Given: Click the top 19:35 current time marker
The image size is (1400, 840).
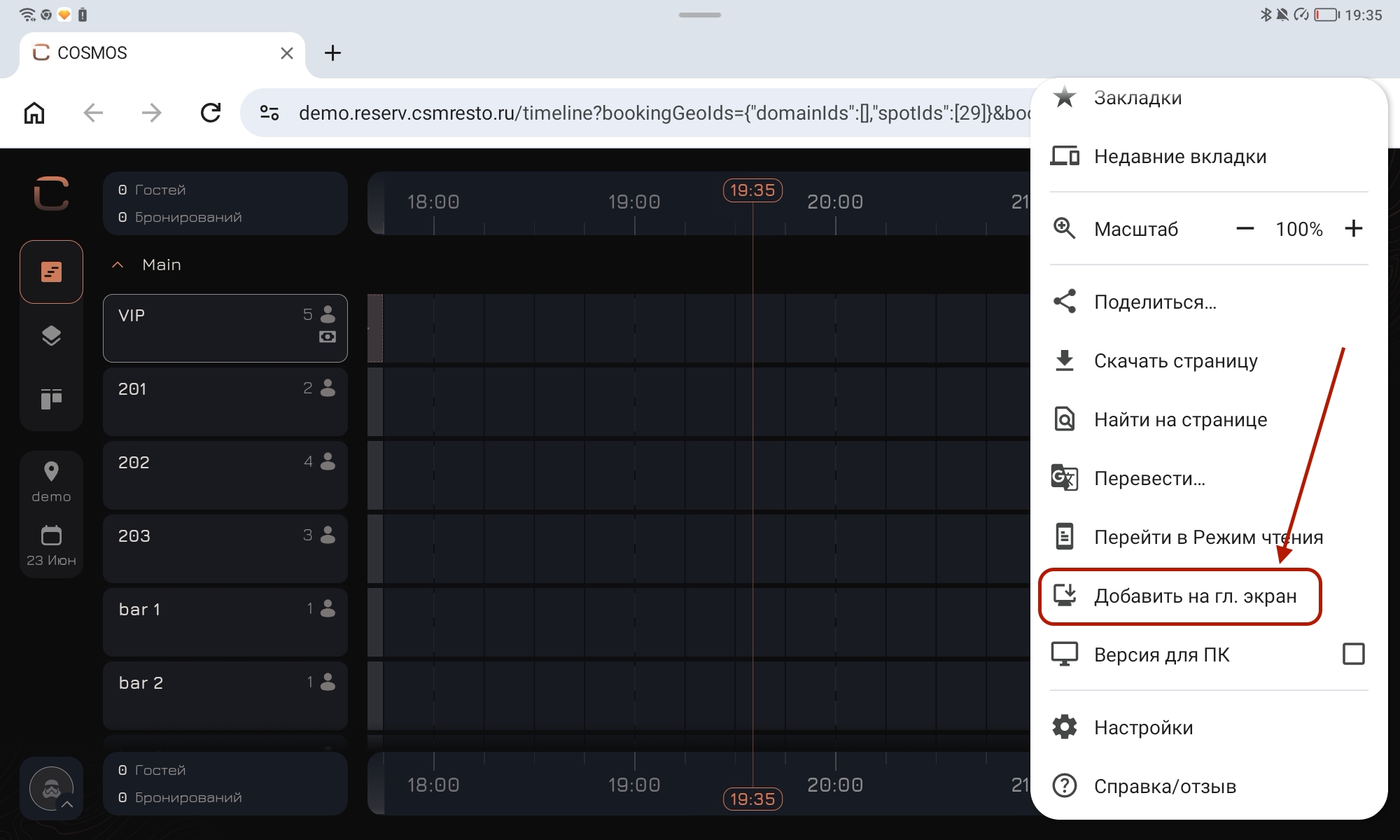Looking at the screenshot, I should pyautogui.click(x=752, y=190).
